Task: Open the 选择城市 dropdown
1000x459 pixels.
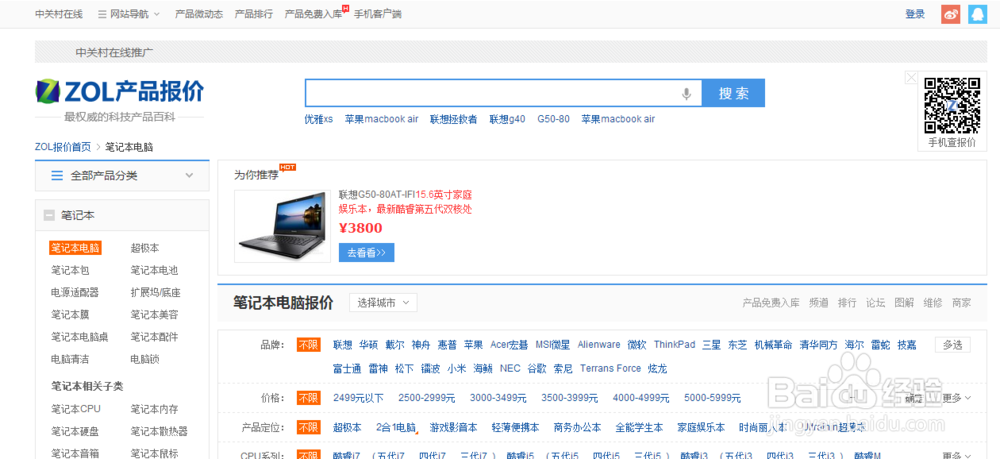Action: point(383,302)
